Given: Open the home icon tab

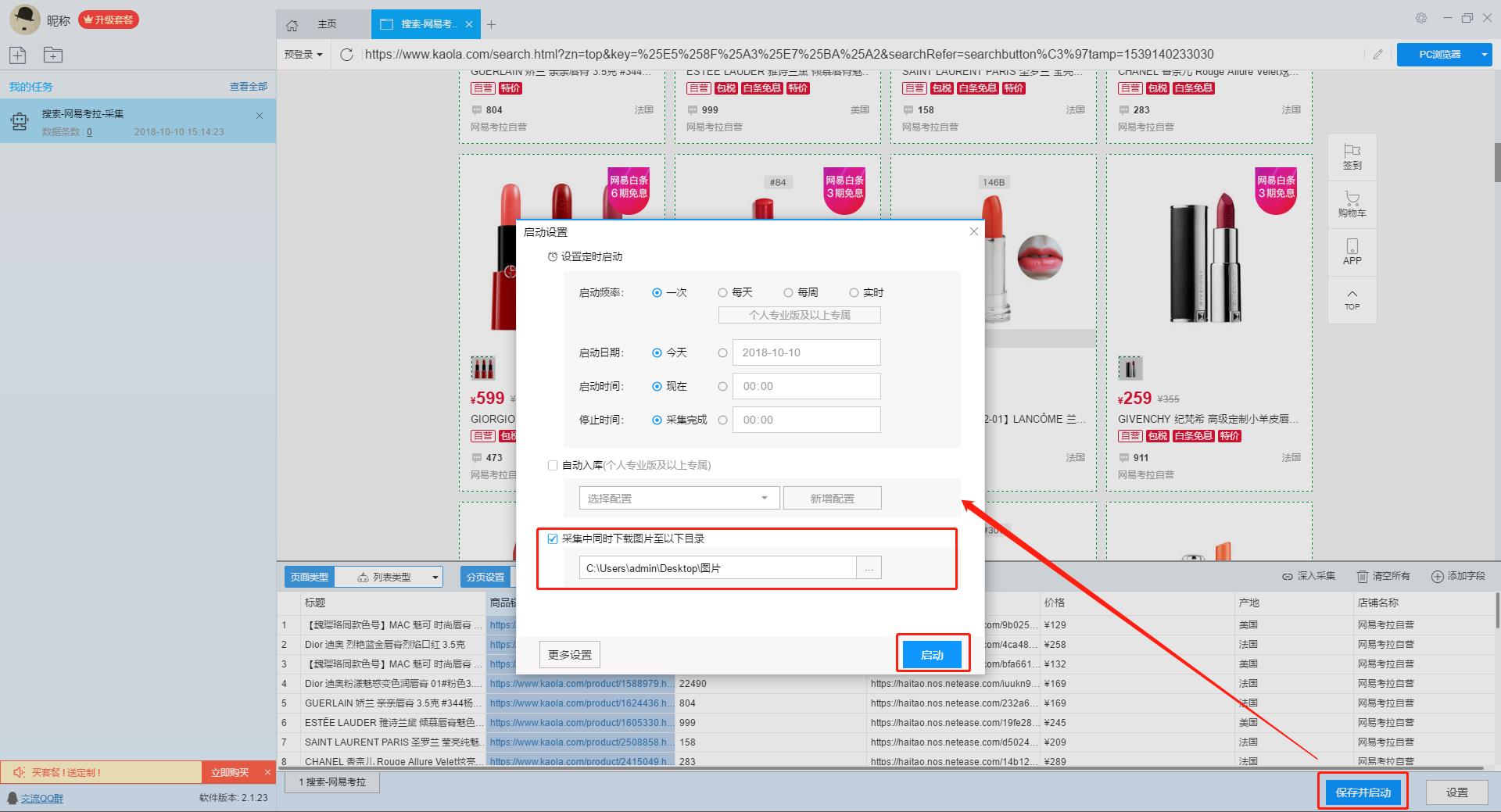Looking at the screenshot, I should [x=292, y=25].
